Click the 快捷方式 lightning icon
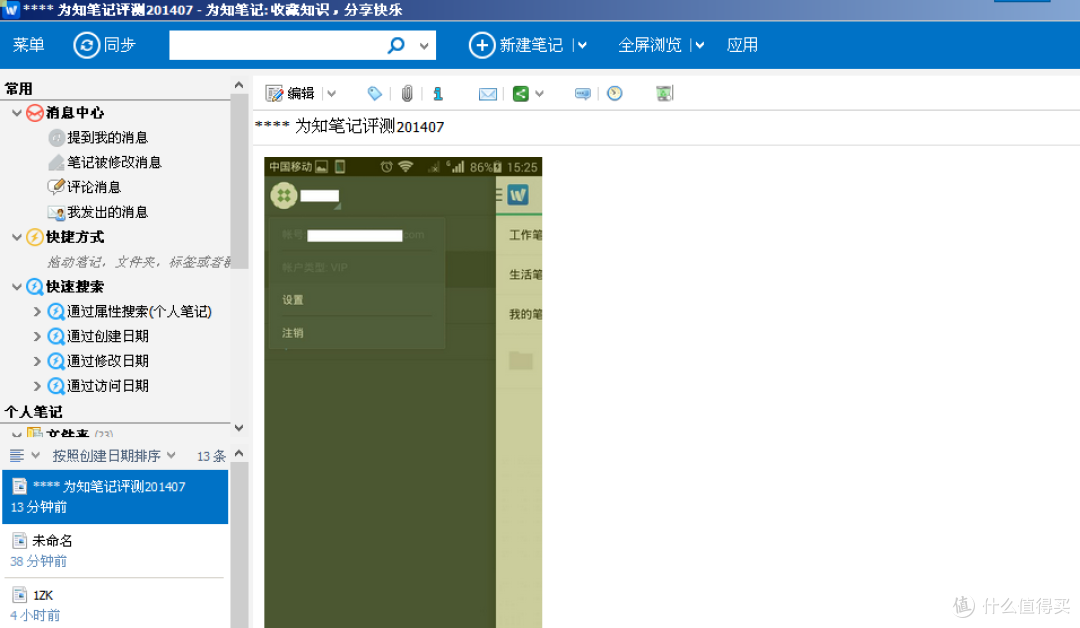The height and width of the screenshot is (628, 1080). [35, 237]
